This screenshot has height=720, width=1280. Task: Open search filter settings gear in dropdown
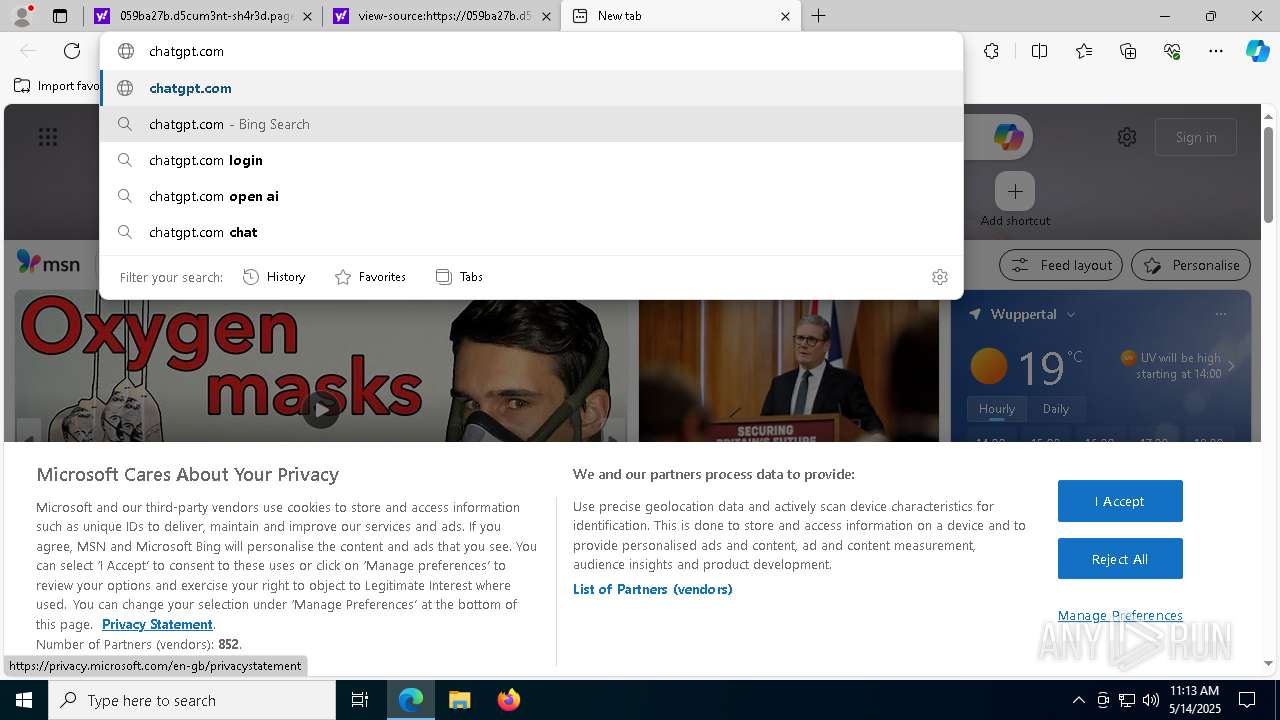[940, 277]
